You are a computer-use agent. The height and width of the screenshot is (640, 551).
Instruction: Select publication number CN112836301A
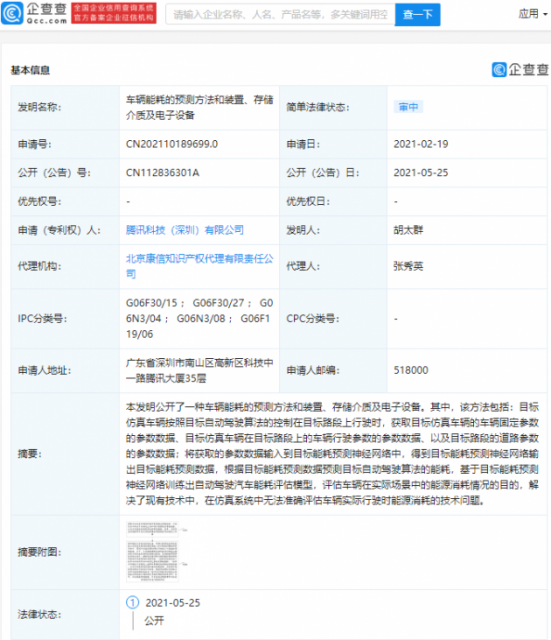coord(162,173)
